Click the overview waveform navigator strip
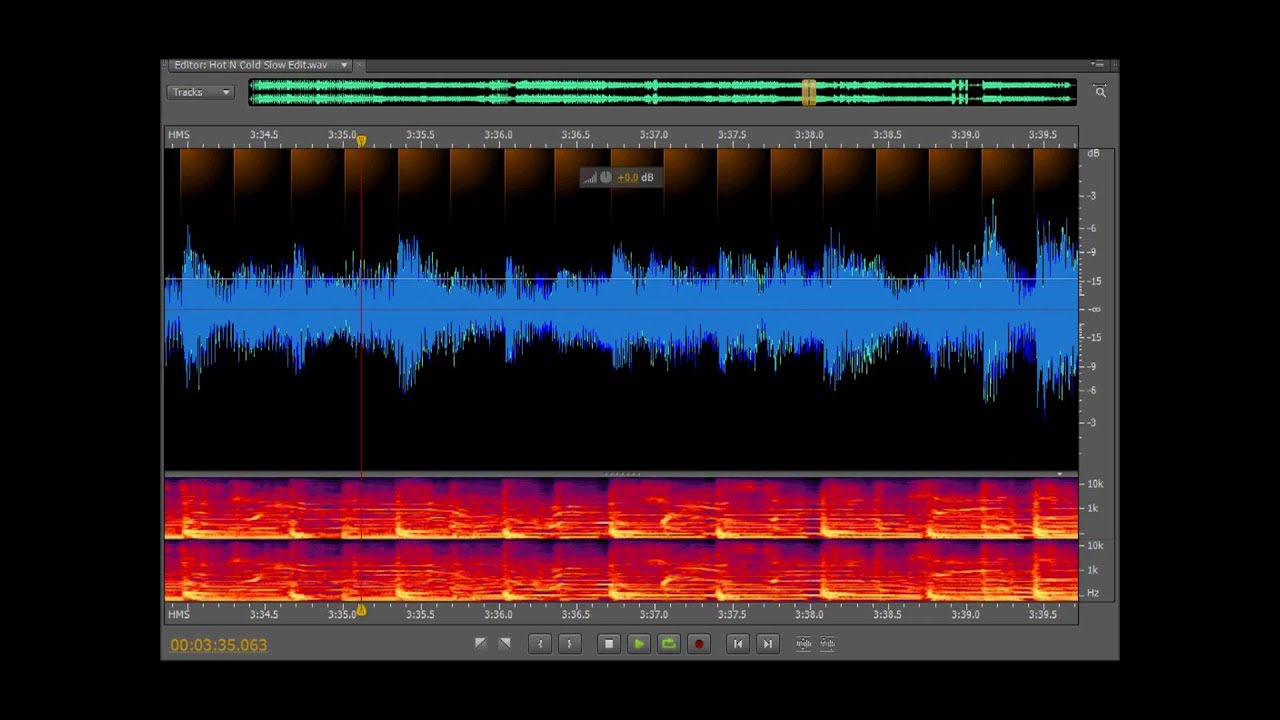This screenshot has height=720, width=1280. tap(662, 93)
